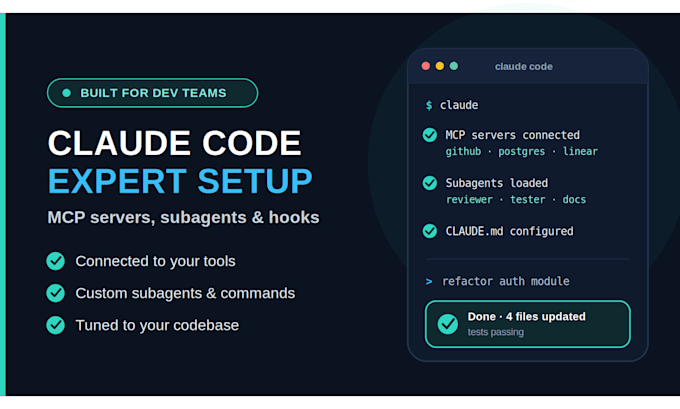Click the yellow minimize dot in terminal
Screen dimensions: 680x409
[440, 66]
